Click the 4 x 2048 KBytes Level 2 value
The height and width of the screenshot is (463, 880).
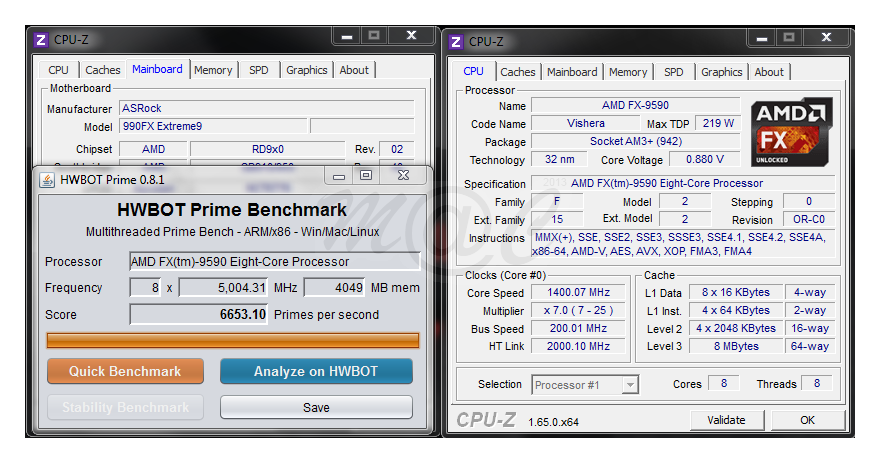coord(736,328)
